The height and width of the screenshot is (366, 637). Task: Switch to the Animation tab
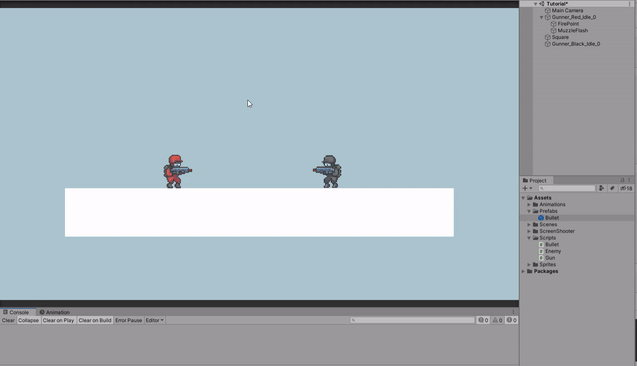coord(54,312)
